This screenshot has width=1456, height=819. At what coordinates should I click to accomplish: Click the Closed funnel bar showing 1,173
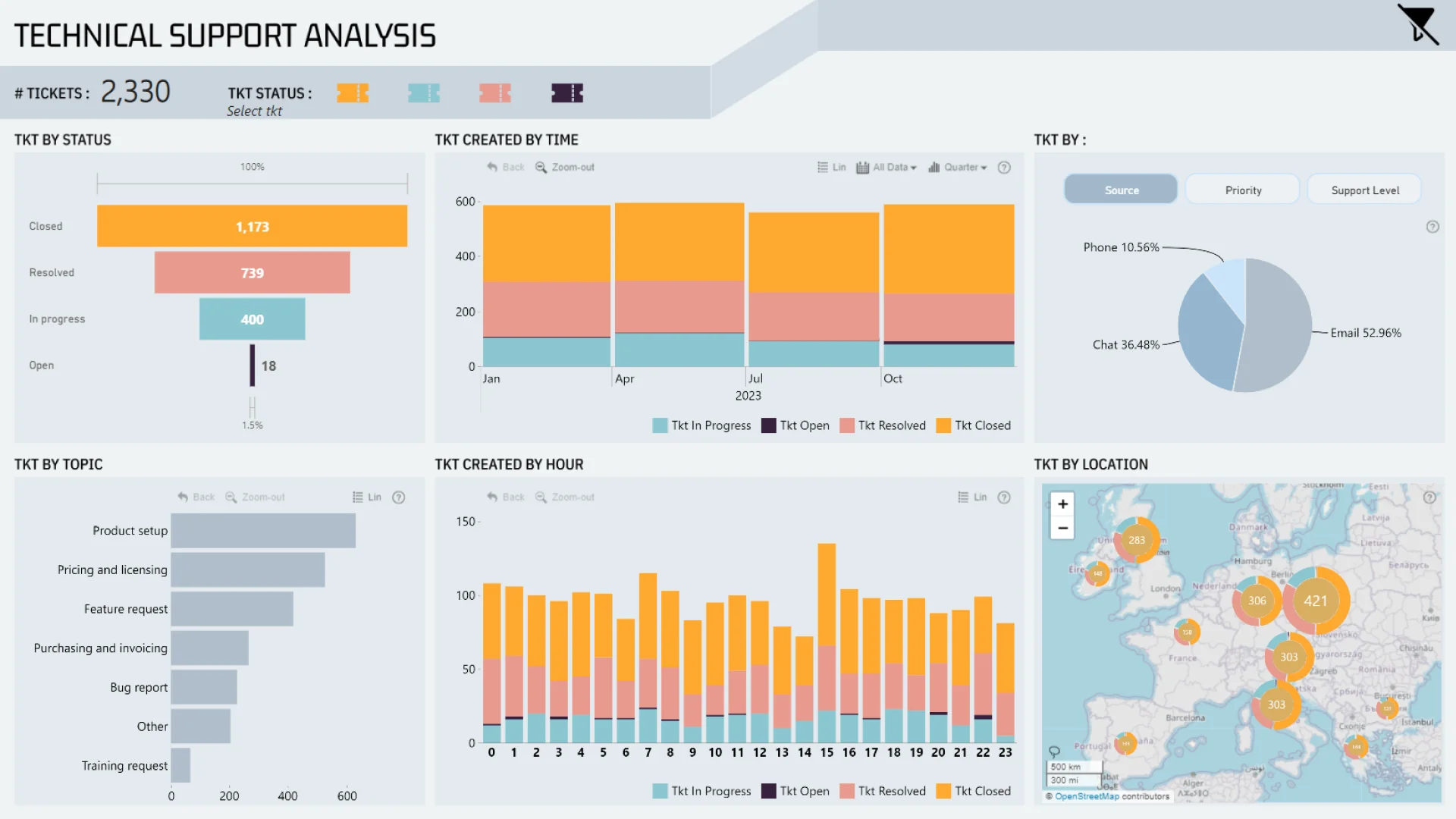coord(252,226)
